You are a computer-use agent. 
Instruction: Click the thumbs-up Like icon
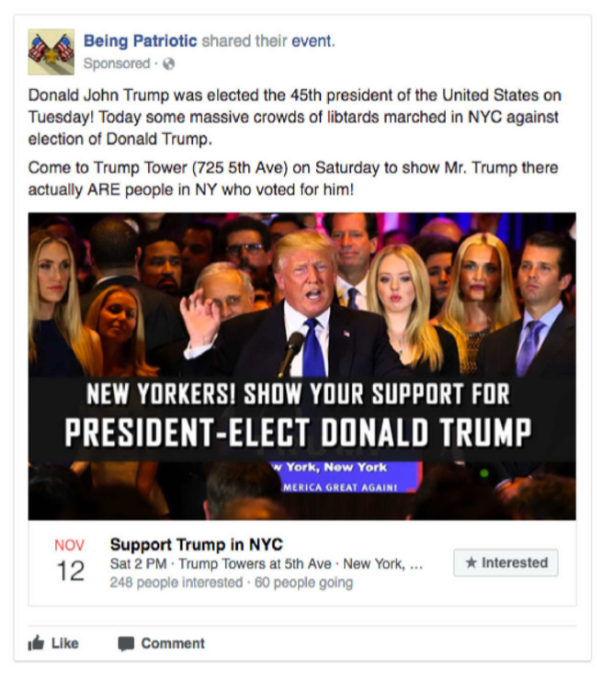(36, 643)
